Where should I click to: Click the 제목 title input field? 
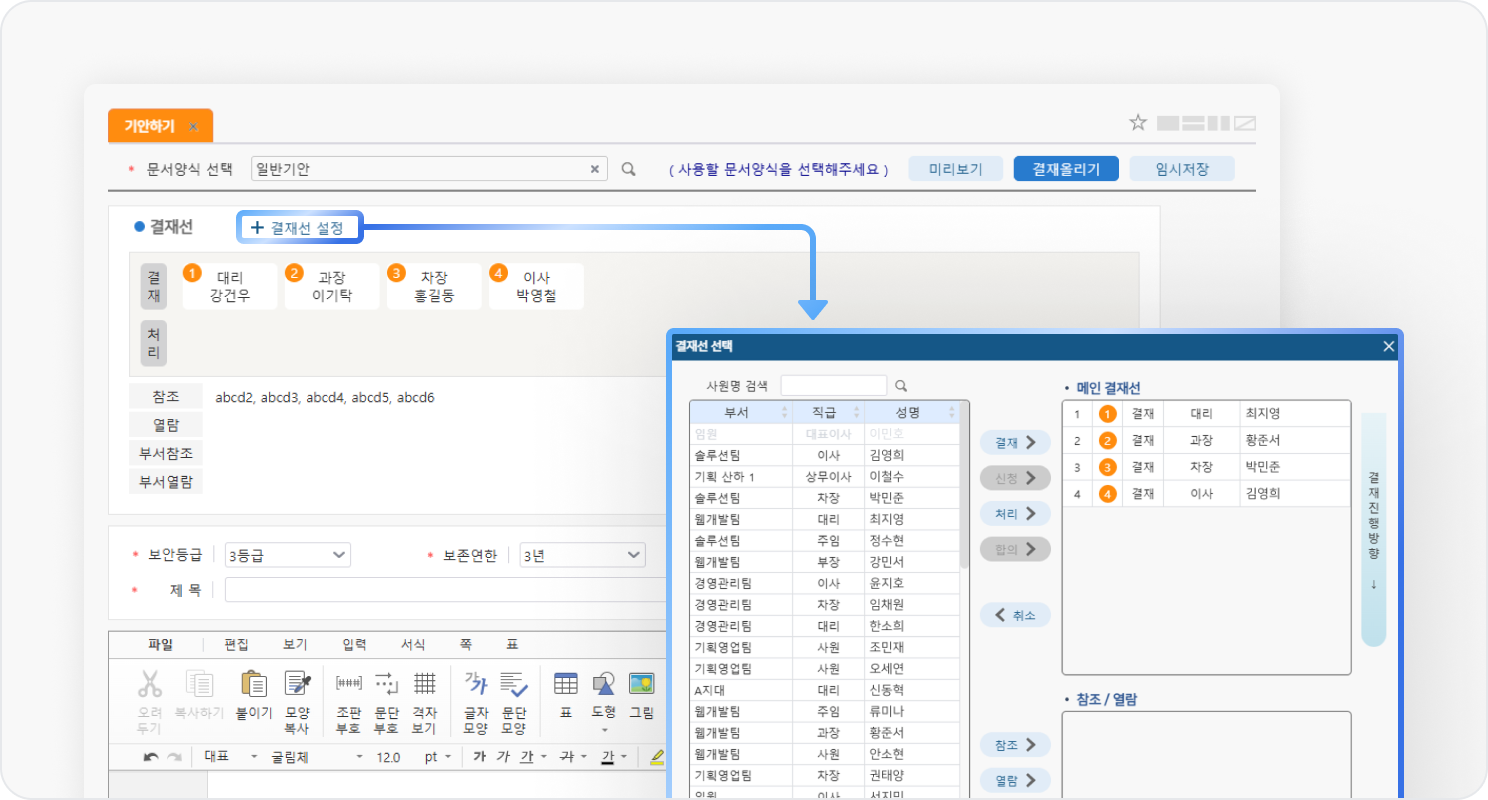coord(445,590)
